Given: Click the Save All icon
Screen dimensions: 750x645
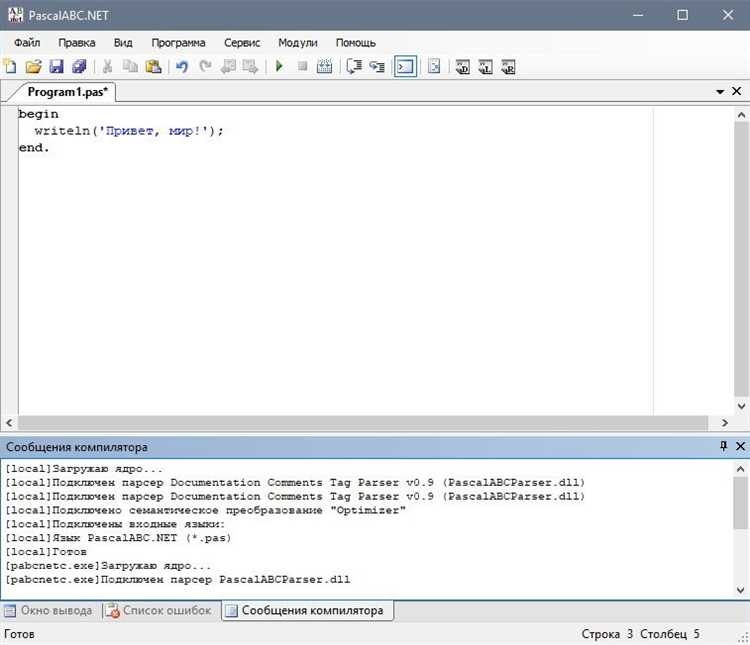Looking at the screenshot, I should [79, 67].
